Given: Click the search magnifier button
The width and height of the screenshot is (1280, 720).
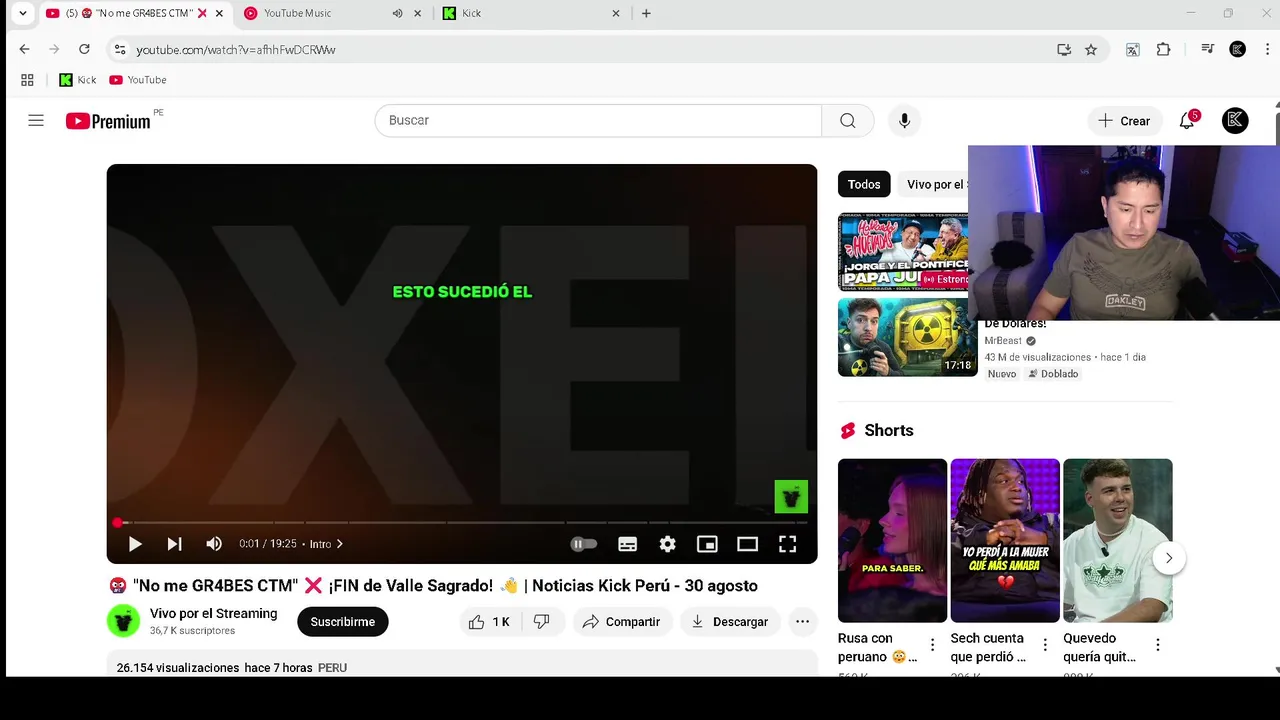Looking at the screenshot, I should 848,121.
